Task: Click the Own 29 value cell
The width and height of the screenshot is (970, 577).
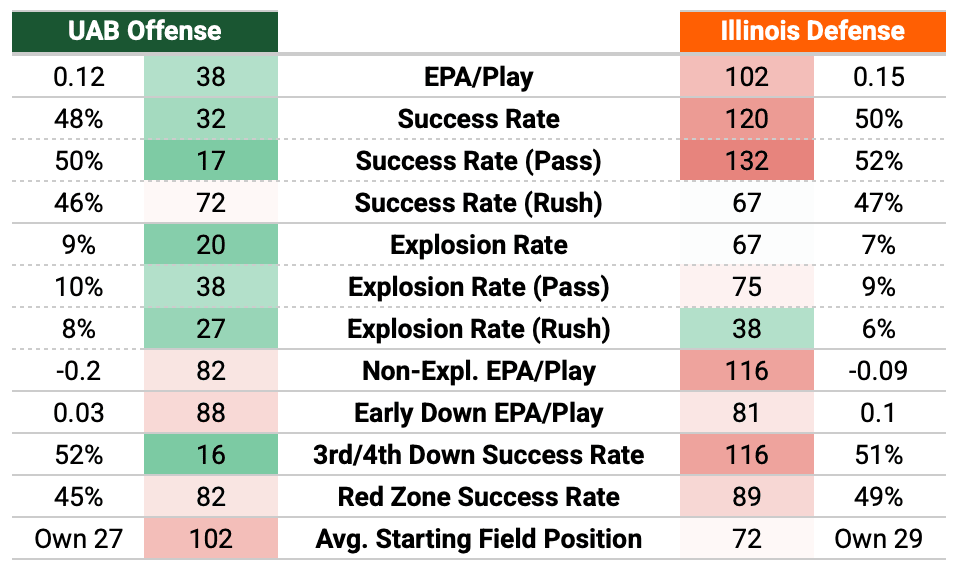Action: 879,539
